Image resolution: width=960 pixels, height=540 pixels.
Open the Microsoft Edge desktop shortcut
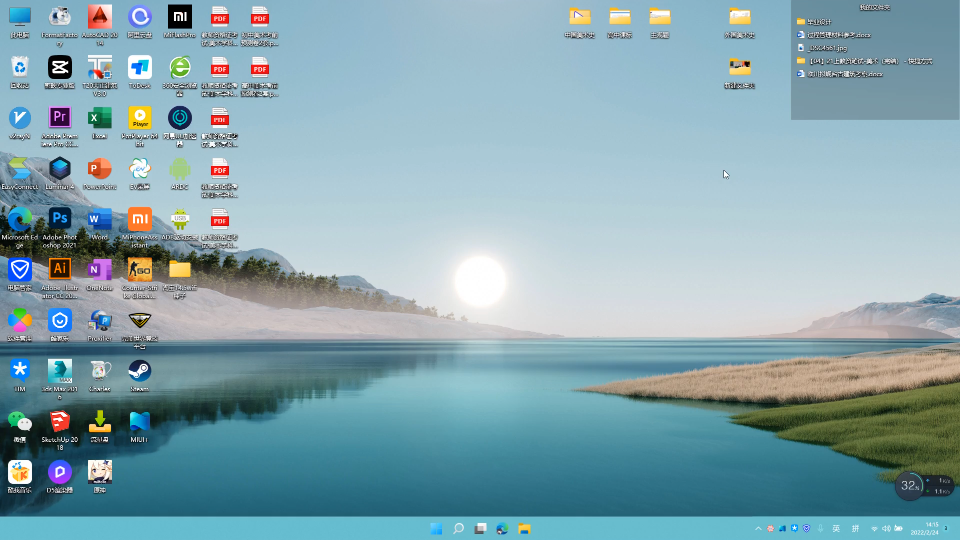(x=20, y=228)
